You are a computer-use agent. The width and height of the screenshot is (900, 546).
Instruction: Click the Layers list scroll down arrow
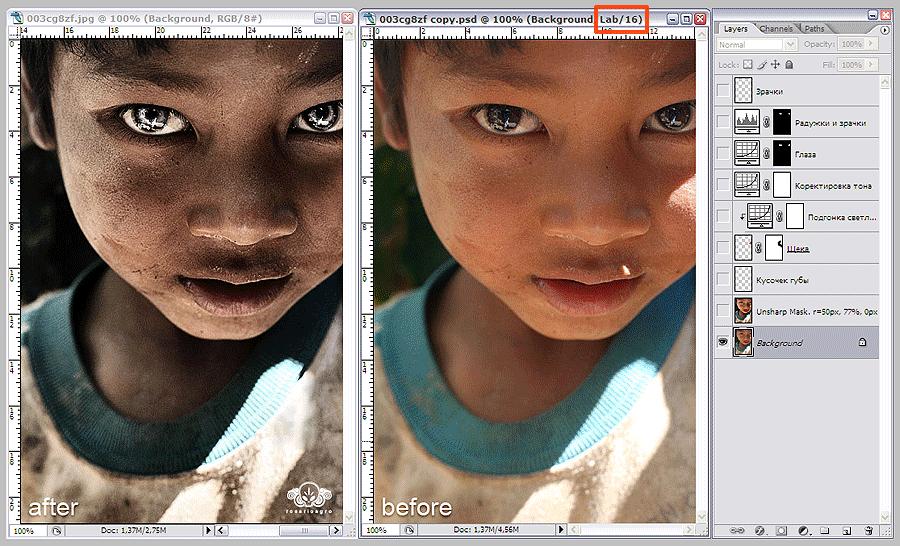point(885,516)
